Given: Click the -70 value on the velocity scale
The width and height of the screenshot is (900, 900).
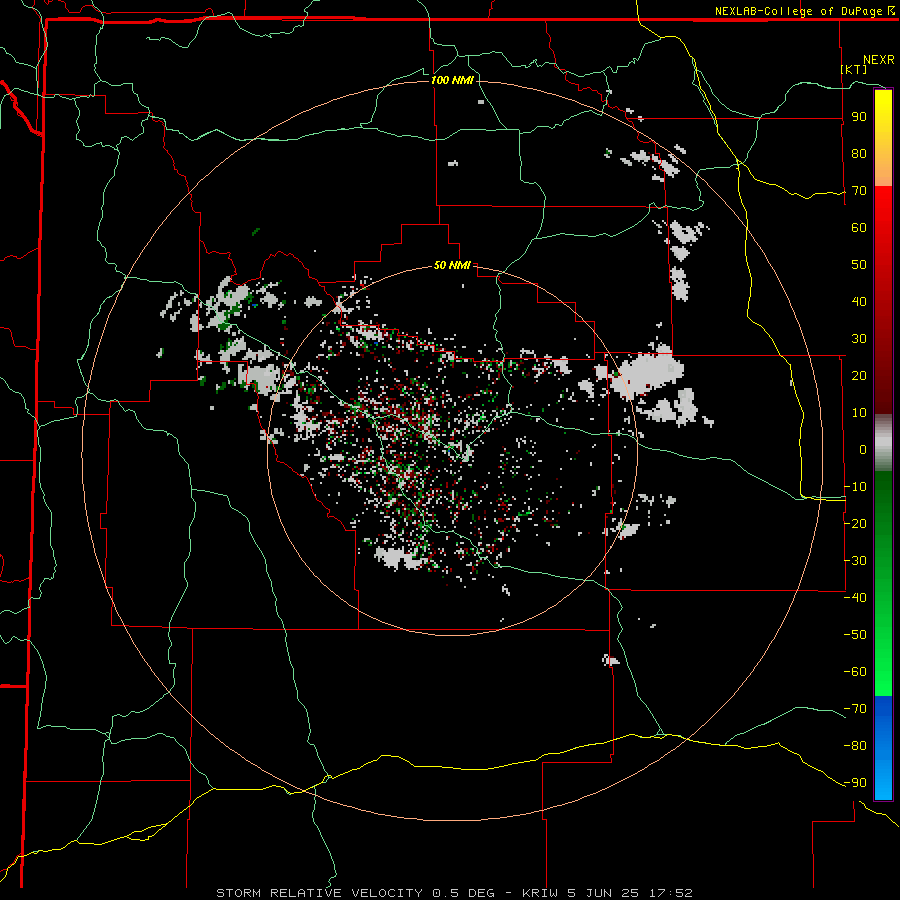Looking at the screenshot, I should tap(855, 709).
